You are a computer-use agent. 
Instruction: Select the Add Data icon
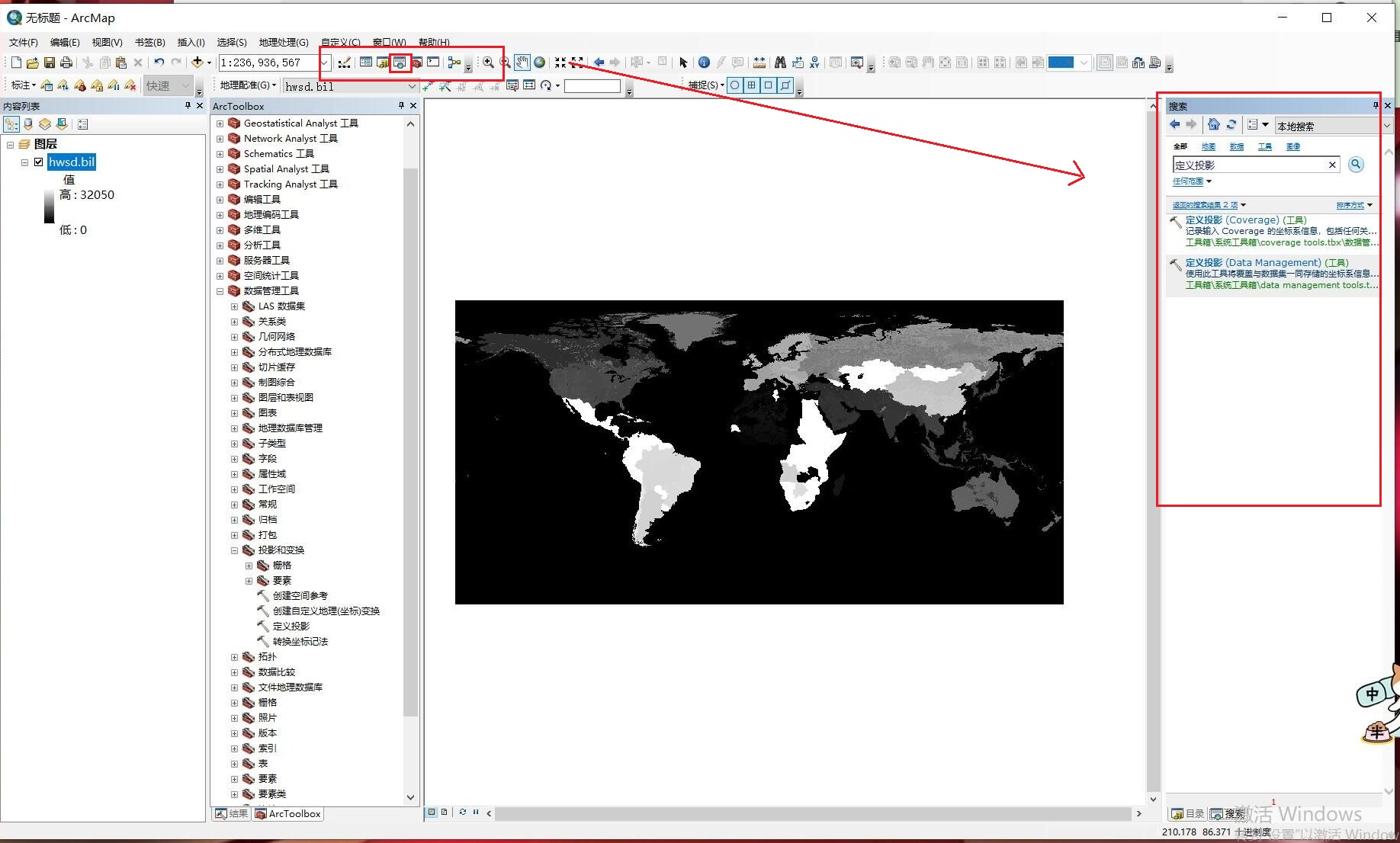(x=197, y=63)
